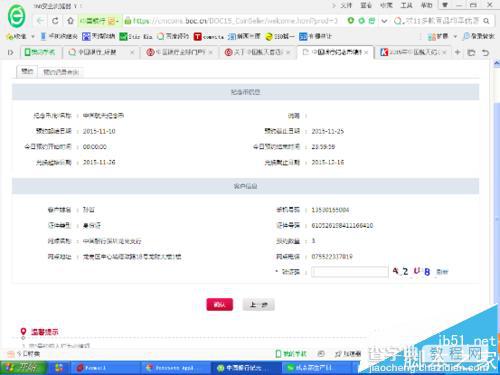Select the 预约 page tab

tap(27, 72)
